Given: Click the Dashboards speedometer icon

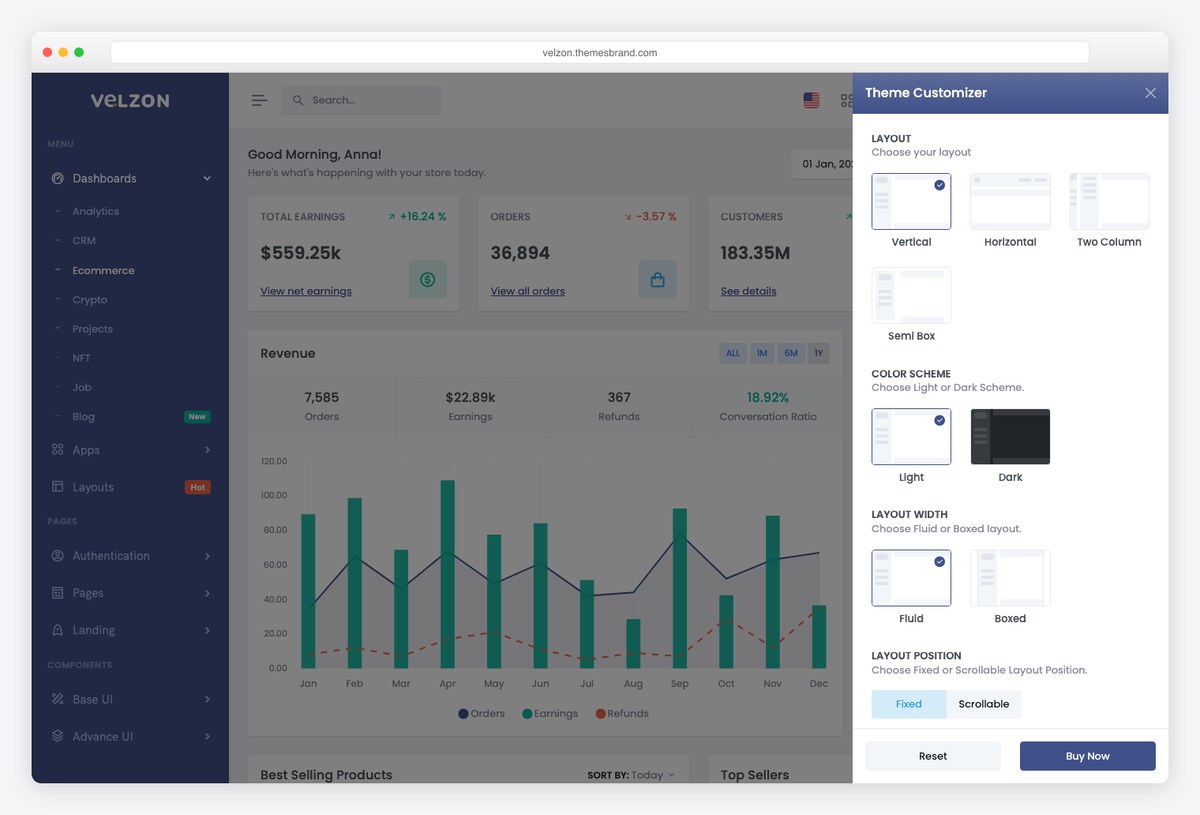Looking at the screenshot, I should [x=57, y=178].
